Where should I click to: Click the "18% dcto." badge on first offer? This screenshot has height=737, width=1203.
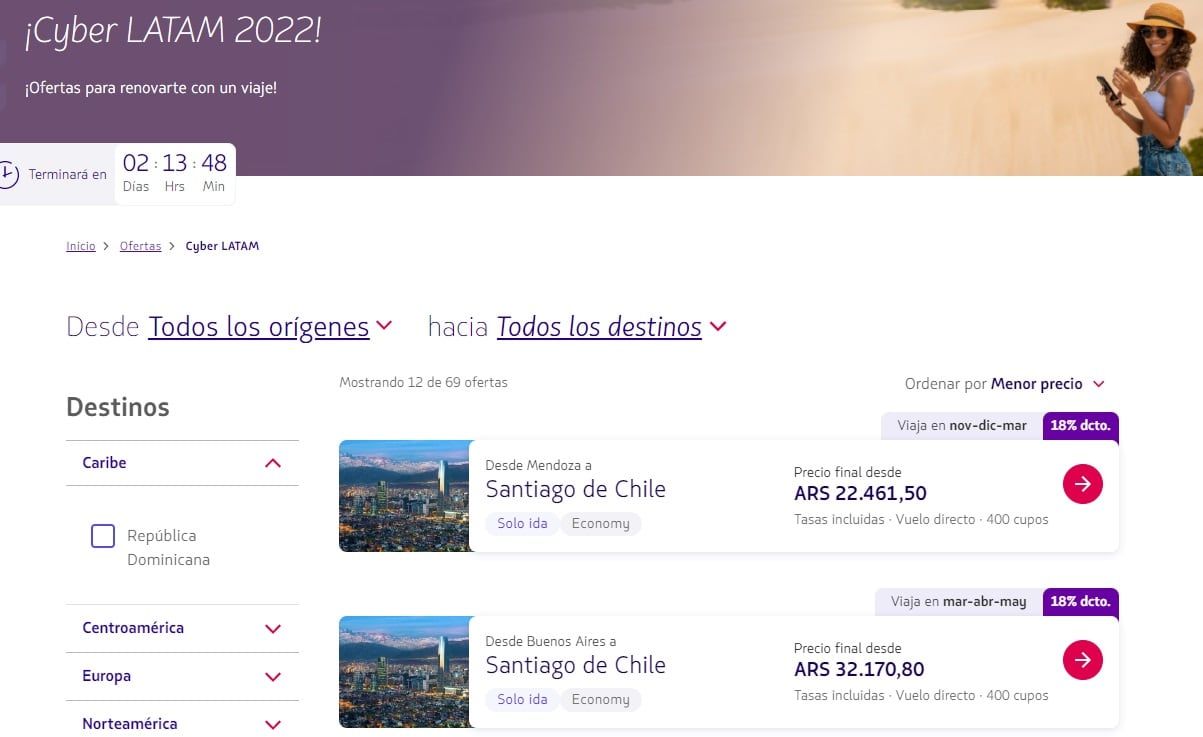coord(1080,424)
